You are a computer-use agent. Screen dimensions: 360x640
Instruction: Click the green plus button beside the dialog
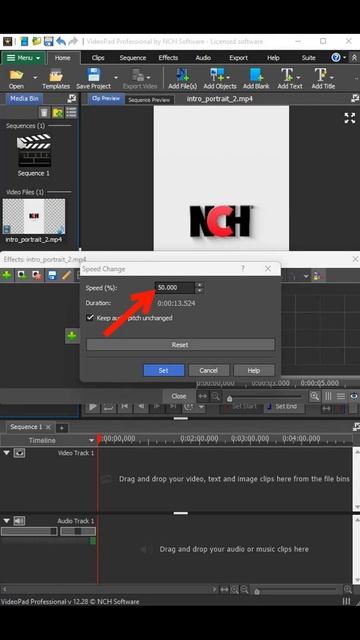(x=72, y=336)
